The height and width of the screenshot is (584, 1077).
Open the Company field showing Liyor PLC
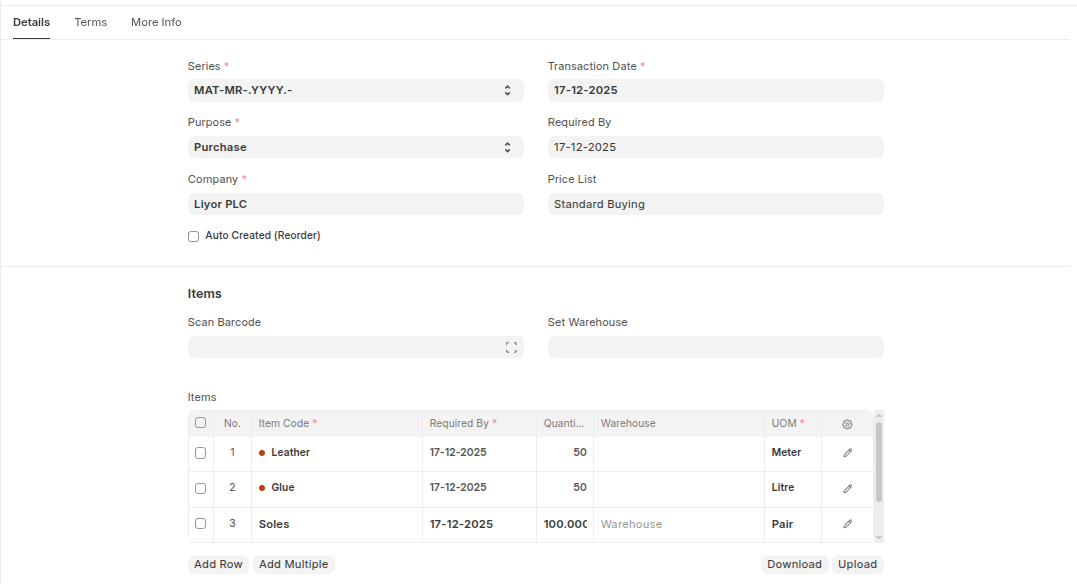tap(355, 204)
